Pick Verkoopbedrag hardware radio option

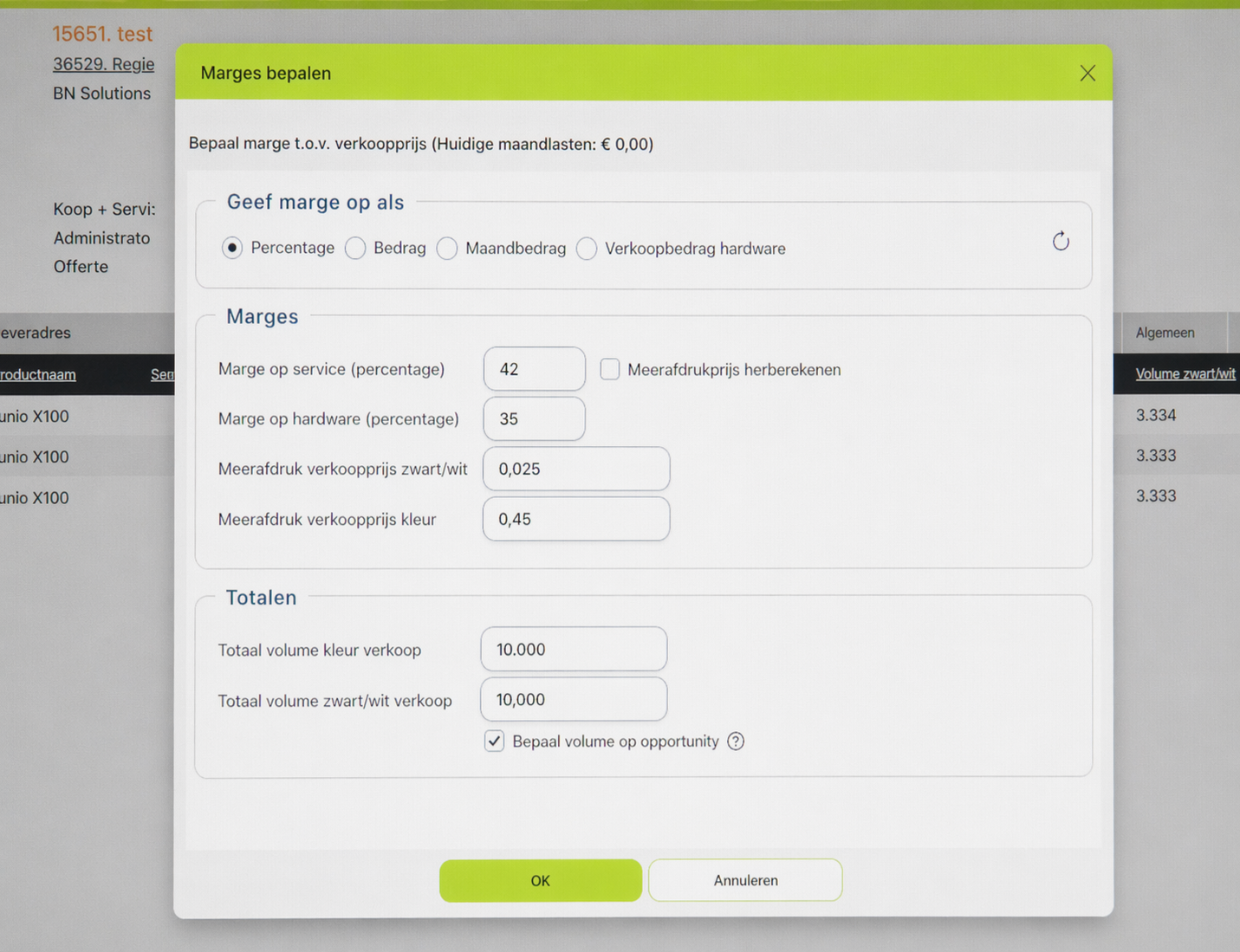point(587,249)
